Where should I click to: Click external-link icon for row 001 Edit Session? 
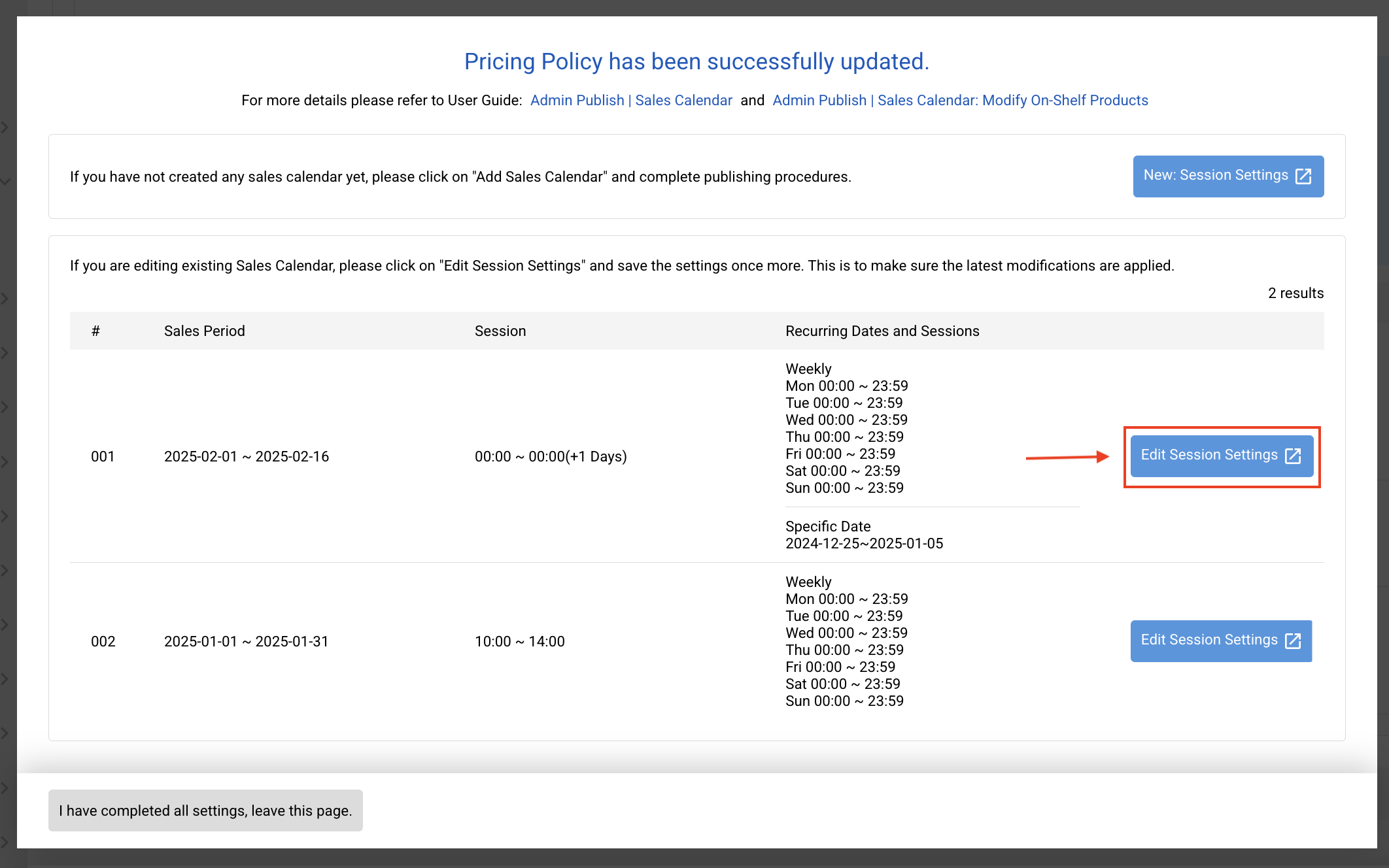[x=1293, y=456]
